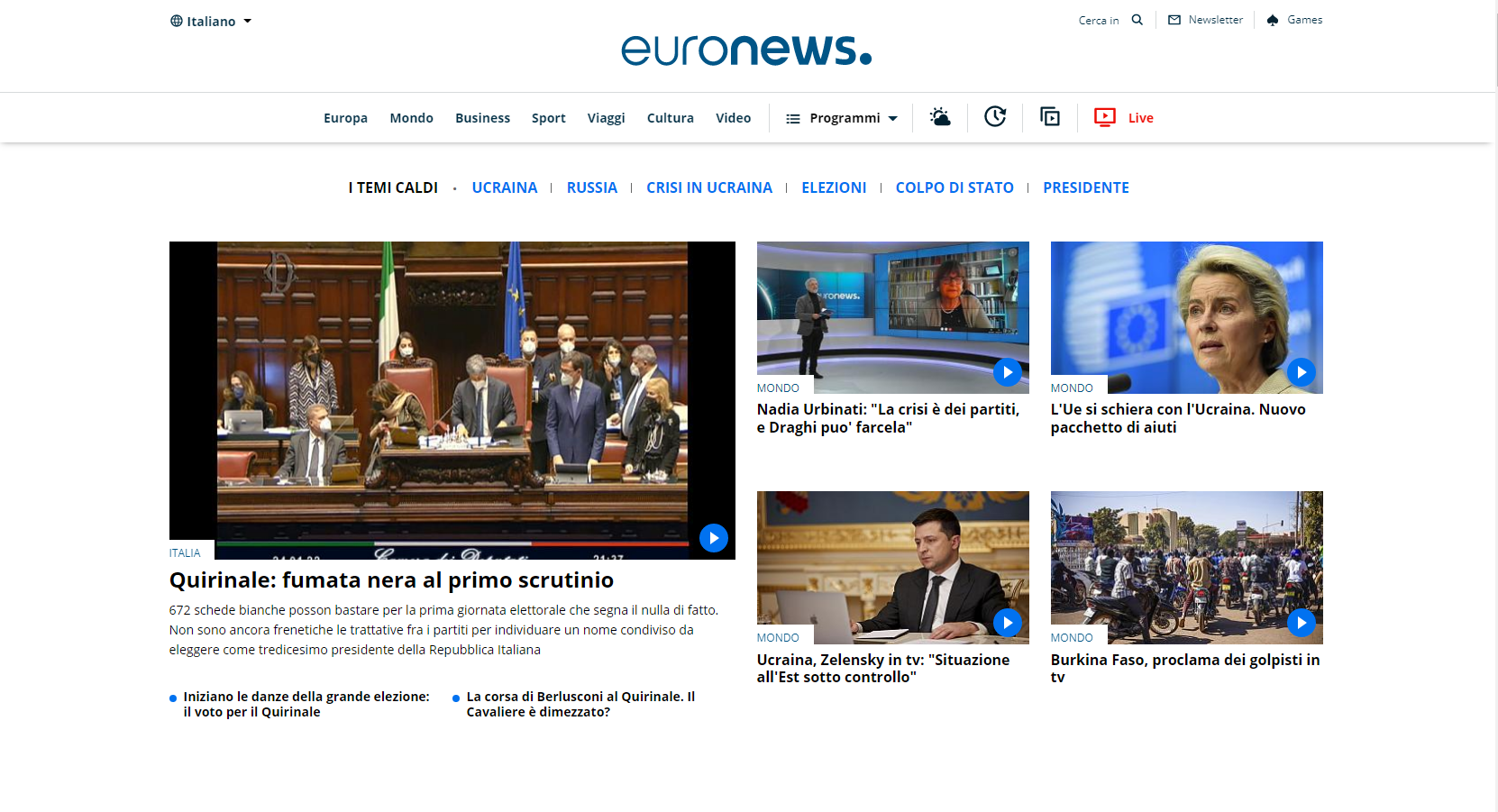Click MONDO label on Urbinati card
The image size is (1498, 812).
[778, 388]
